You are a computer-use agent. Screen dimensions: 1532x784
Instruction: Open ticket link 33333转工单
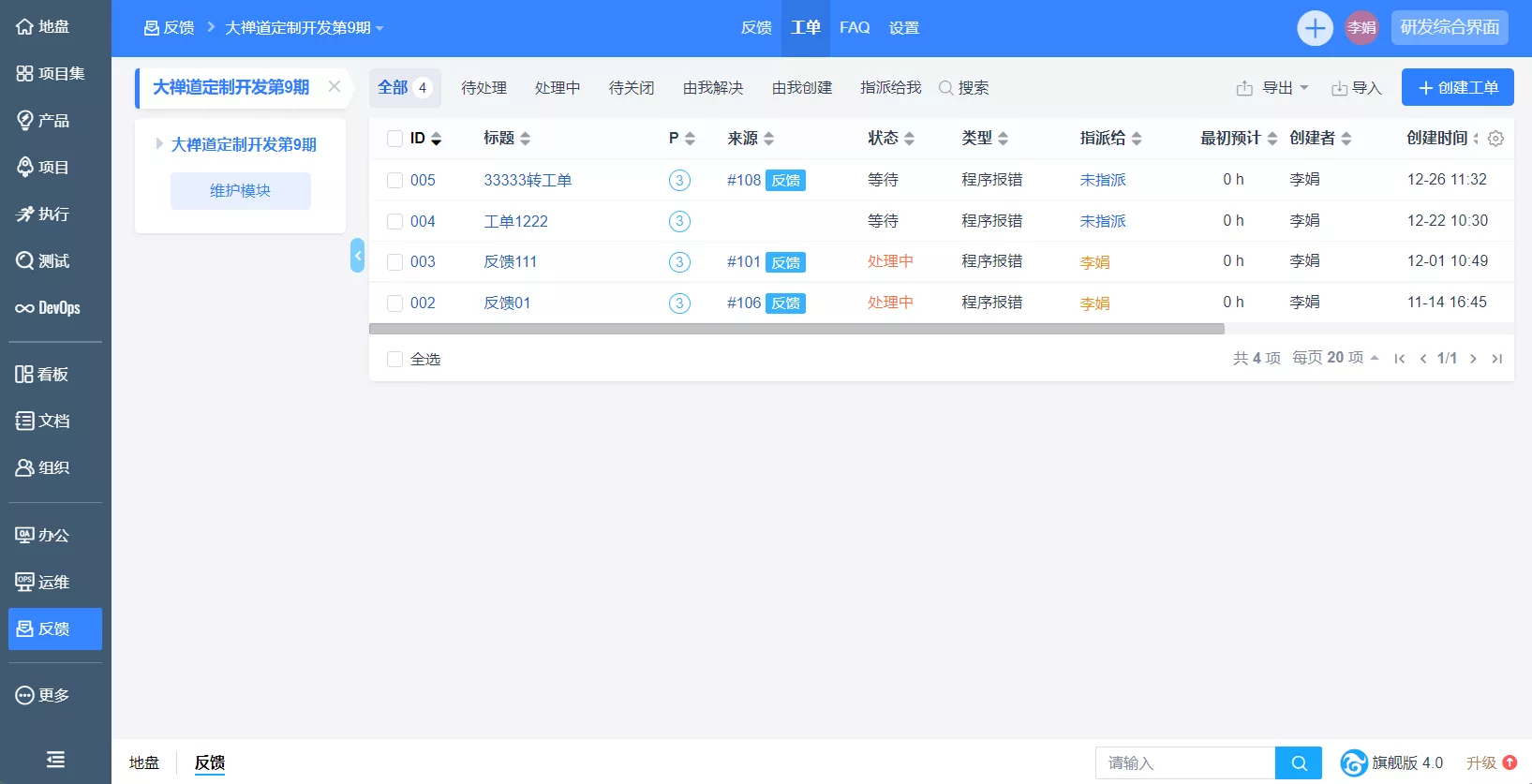528,180
